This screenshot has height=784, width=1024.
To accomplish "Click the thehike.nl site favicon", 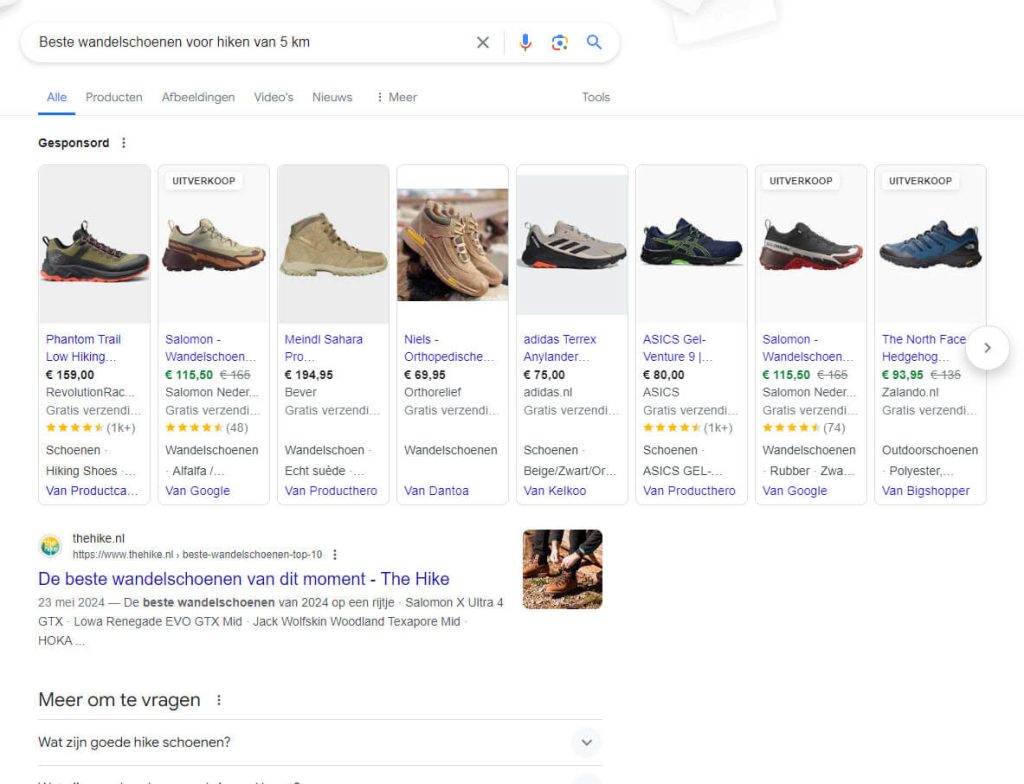I will (x=50, y=546).
